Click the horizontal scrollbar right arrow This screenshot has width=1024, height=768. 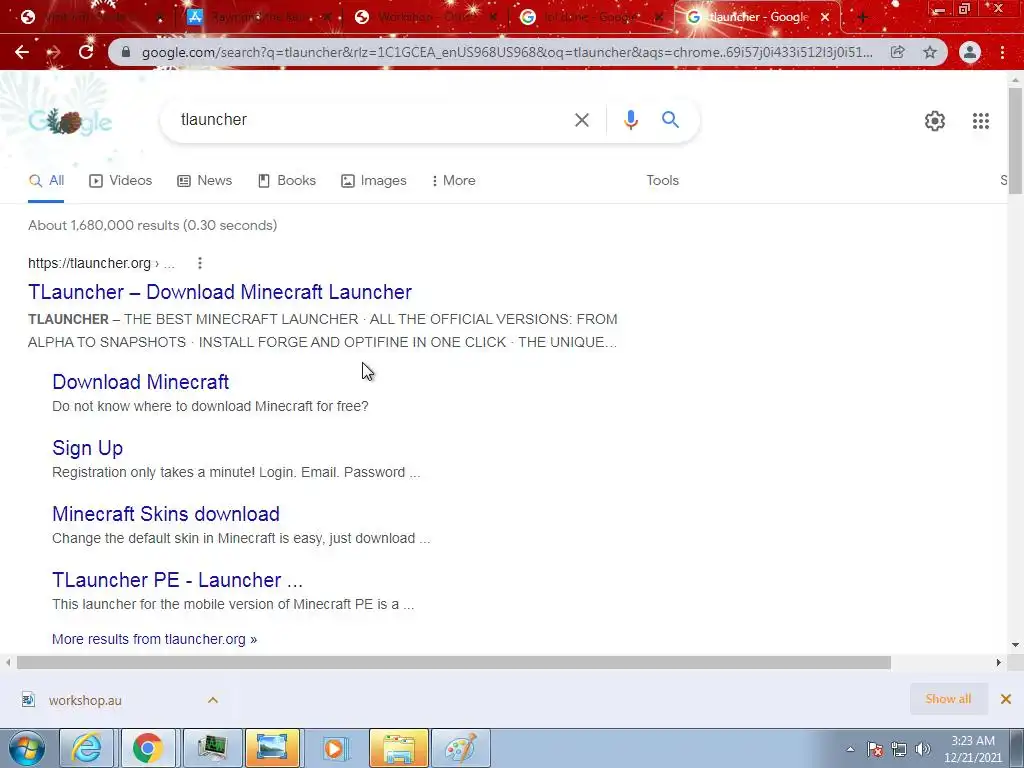coord(999,663)
